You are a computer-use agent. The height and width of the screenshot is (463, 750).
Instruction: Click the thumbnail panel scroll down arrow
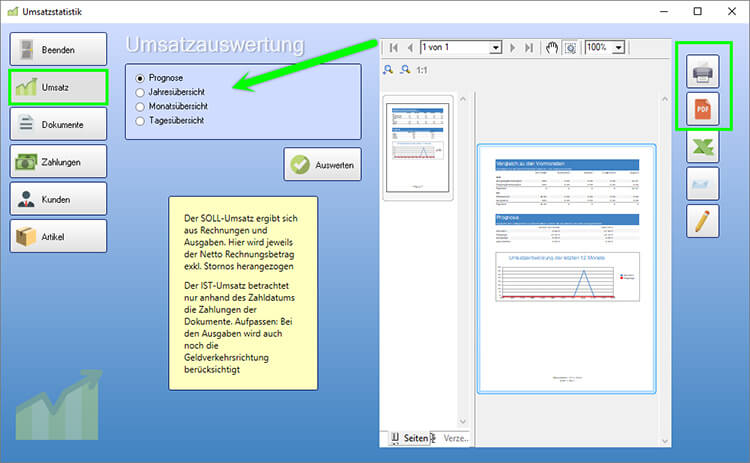(x=463, y=421)
